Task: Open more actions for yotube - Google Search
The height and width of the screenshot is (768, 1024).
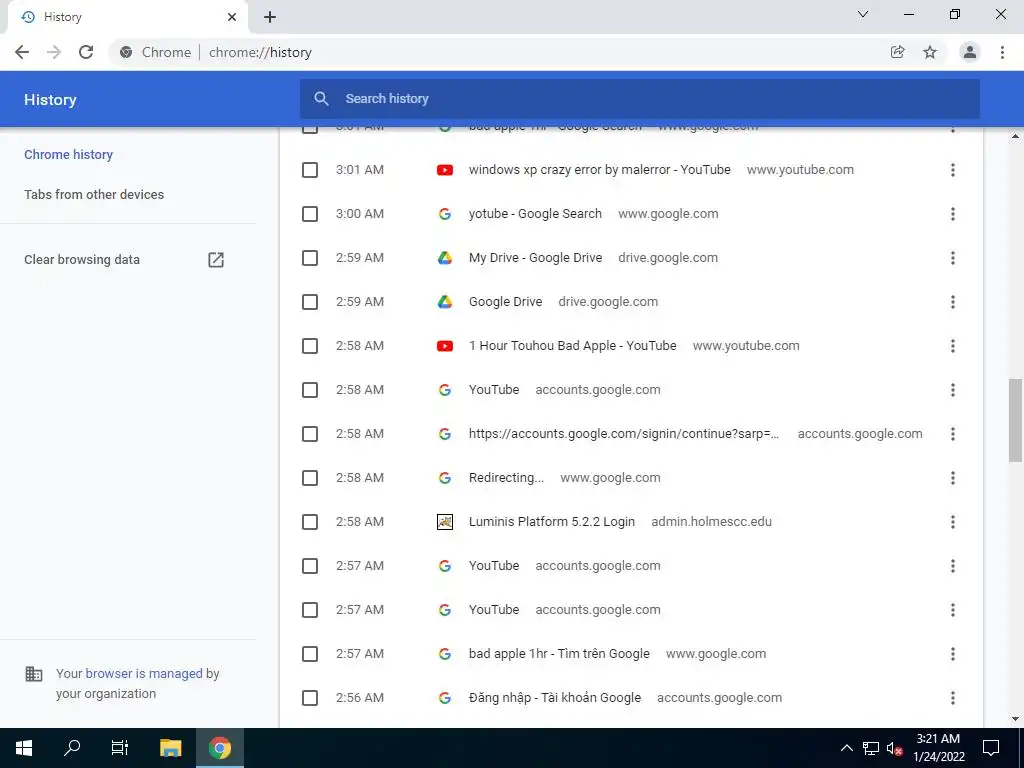Action: 953,214
